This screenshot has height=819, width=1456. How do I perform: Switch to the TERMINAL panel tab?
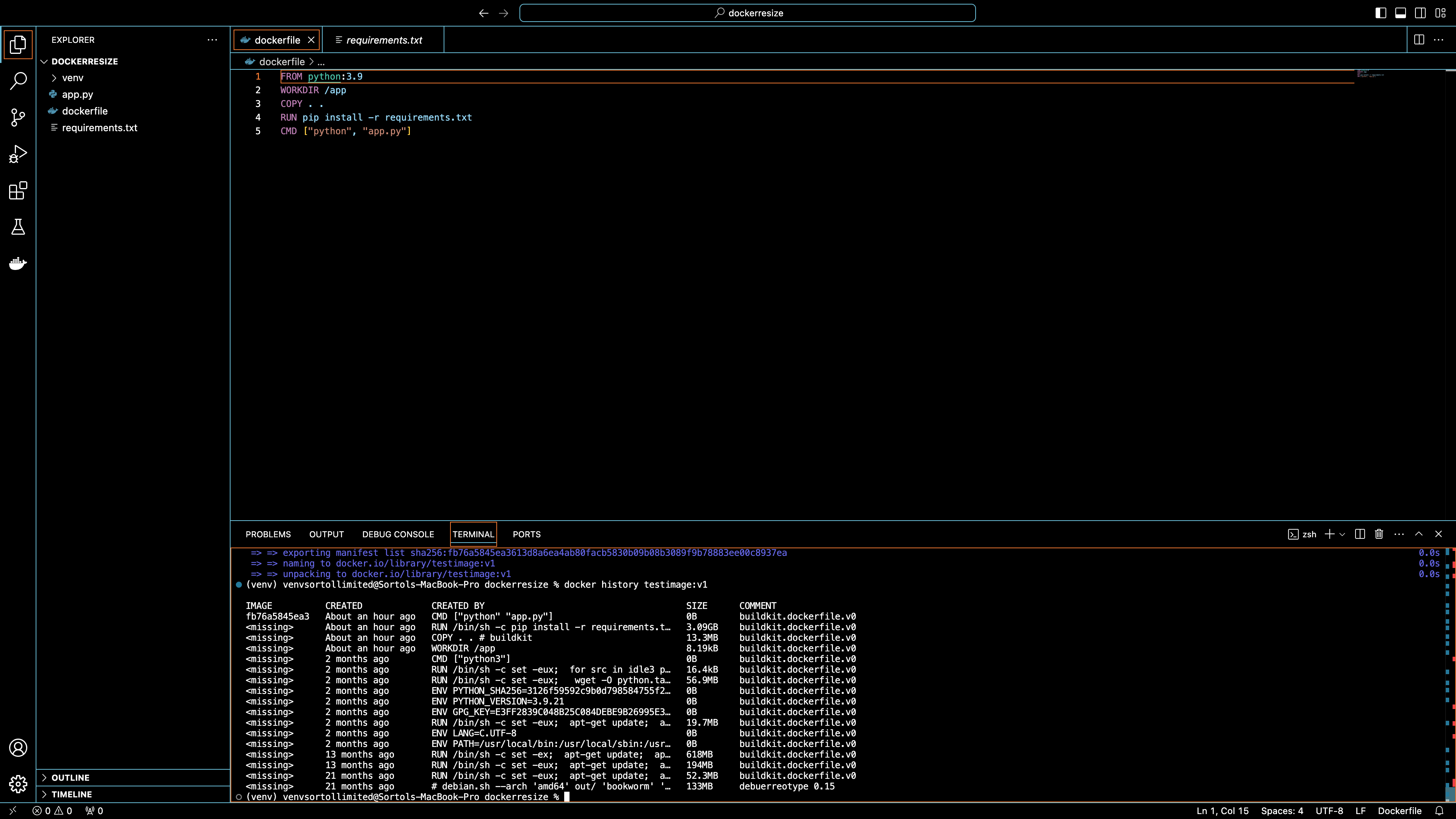[473, 534]
